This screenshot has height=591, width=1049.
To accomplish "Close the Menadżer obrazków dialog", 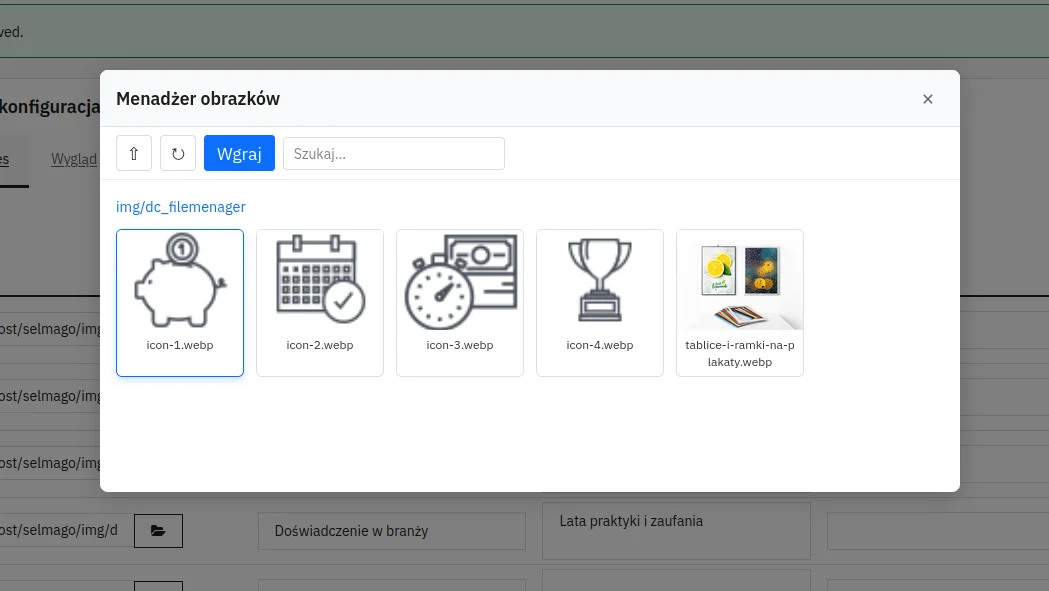I will click(x=927, y=99).
